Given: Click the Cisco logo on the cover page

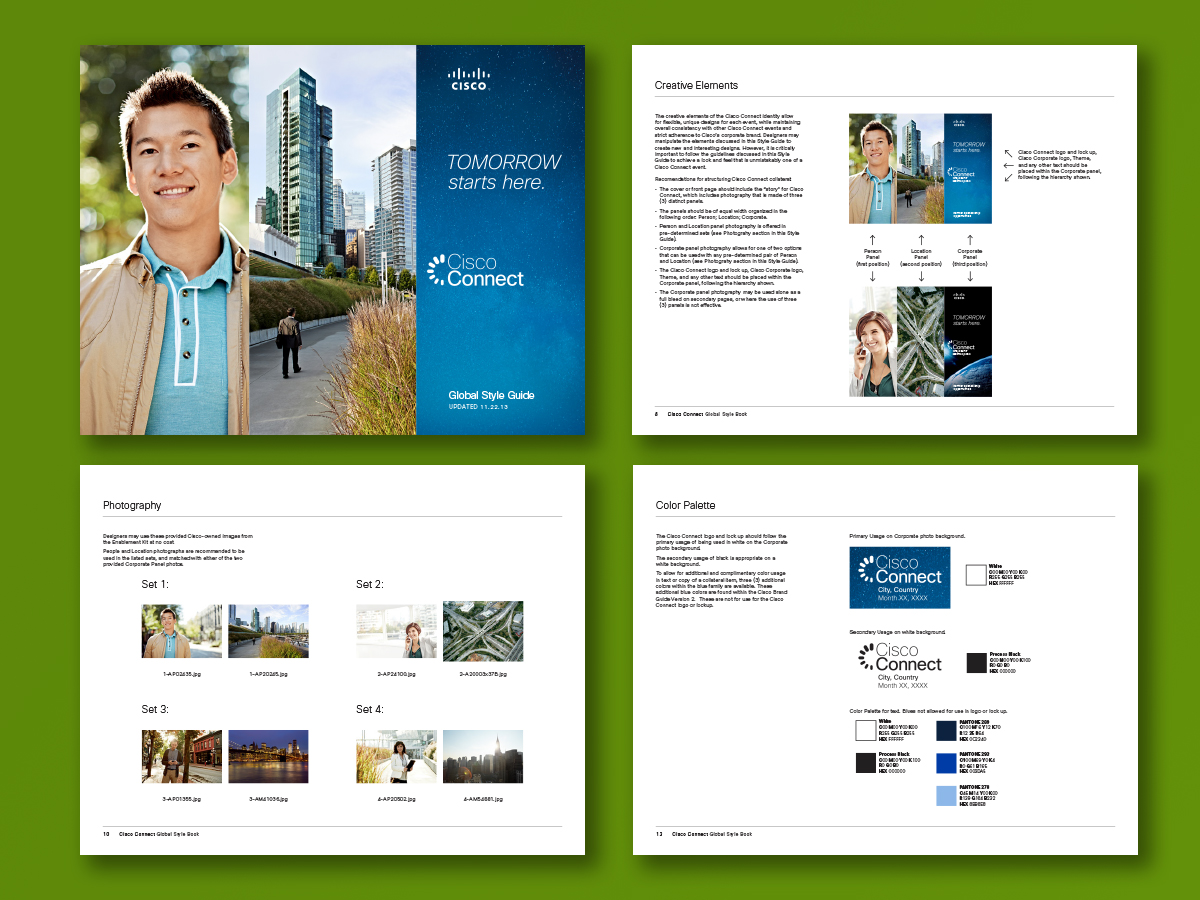Looking at the screenshot, I should (469, 79).
